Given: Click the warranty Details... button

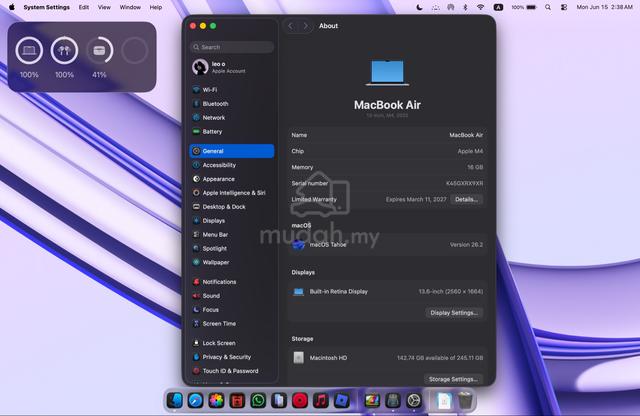Looking at the screenshot, I should pos(466,200).
